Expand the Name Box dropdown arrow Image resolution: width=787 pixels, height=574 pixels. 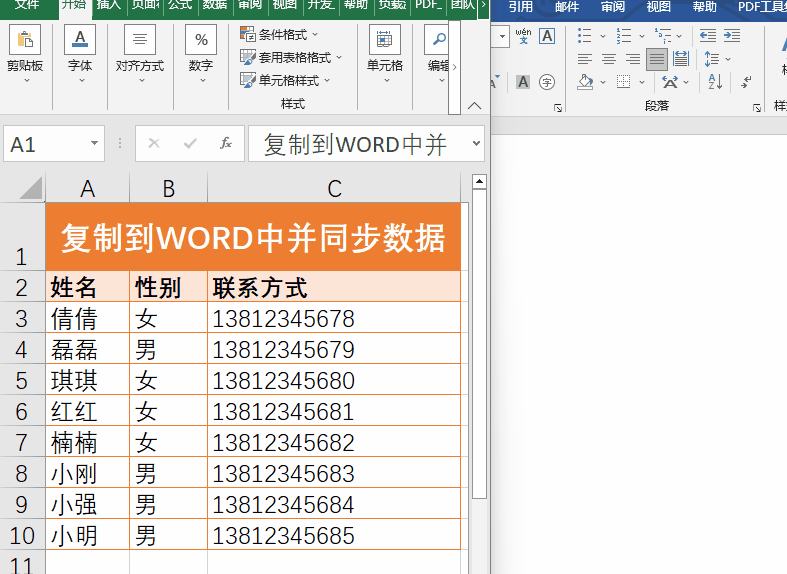point(94,144)
